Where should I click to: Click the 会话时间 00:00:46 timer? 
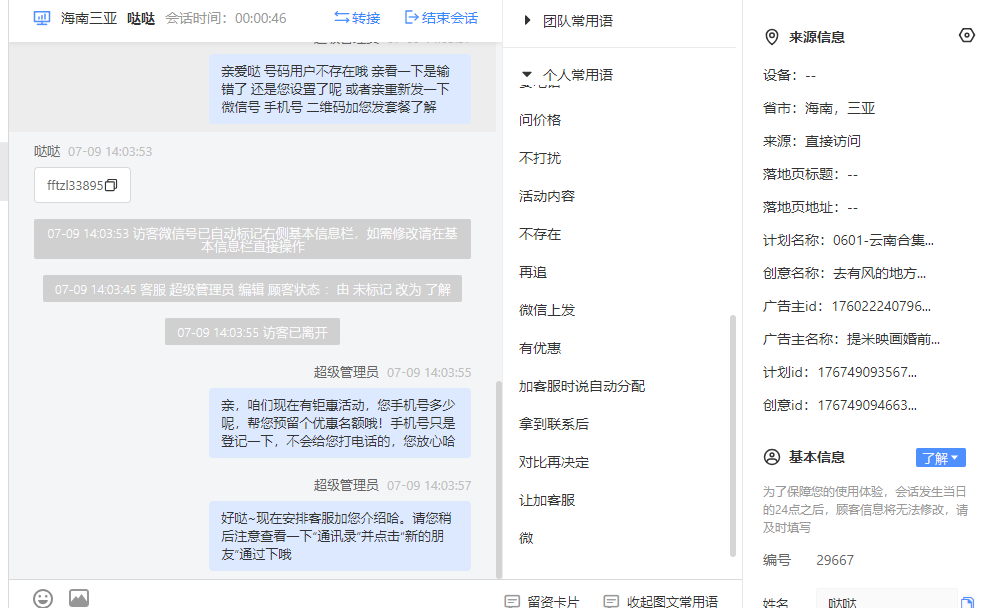click(x=226, y=18)
